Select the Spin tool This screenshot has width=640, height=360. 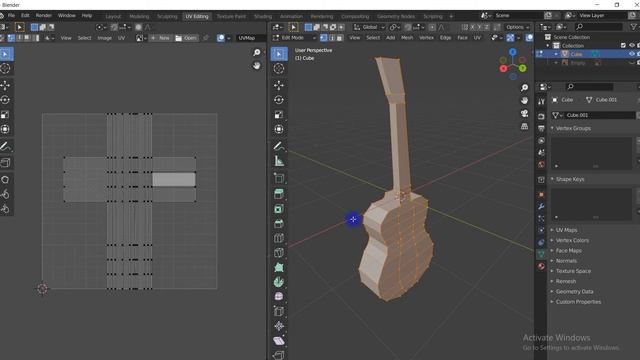coord(279,282)
